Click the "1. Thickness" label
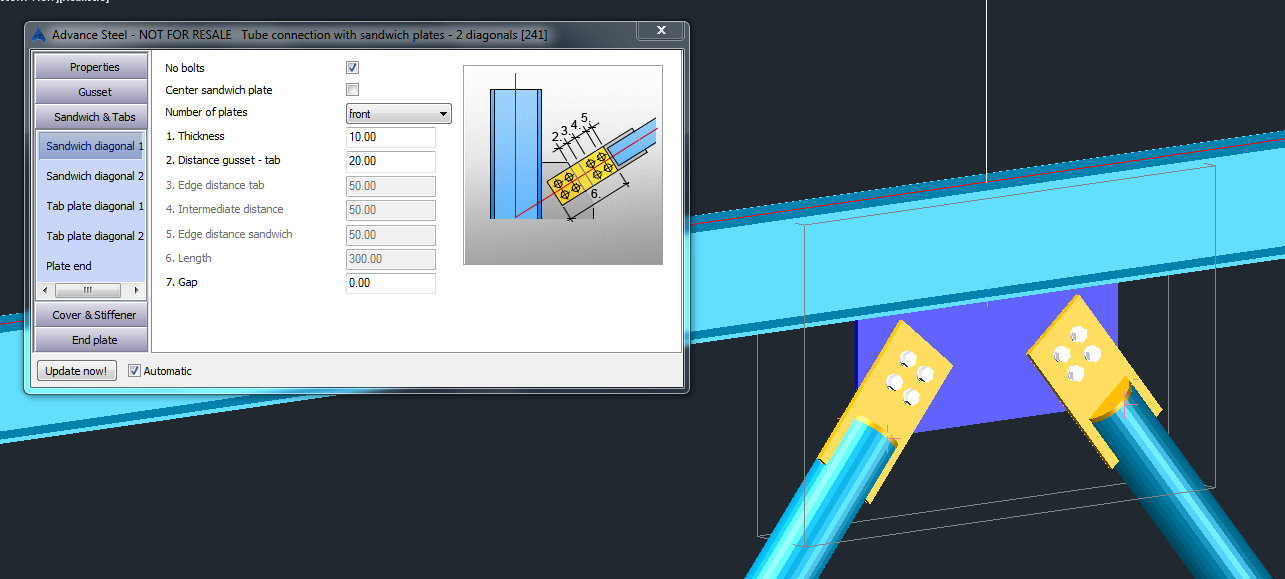This screenshot has height=579, width=1285. click(x=195, y=136)
